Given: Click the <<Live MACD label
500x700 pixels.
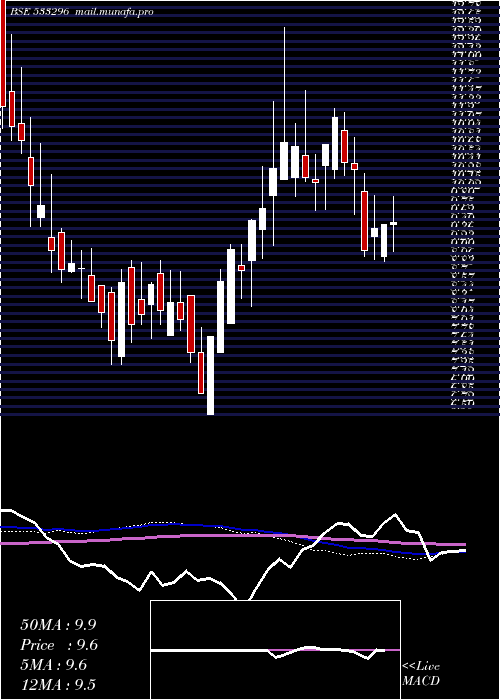Looking at the screenshot, I should tap(421, 674).
